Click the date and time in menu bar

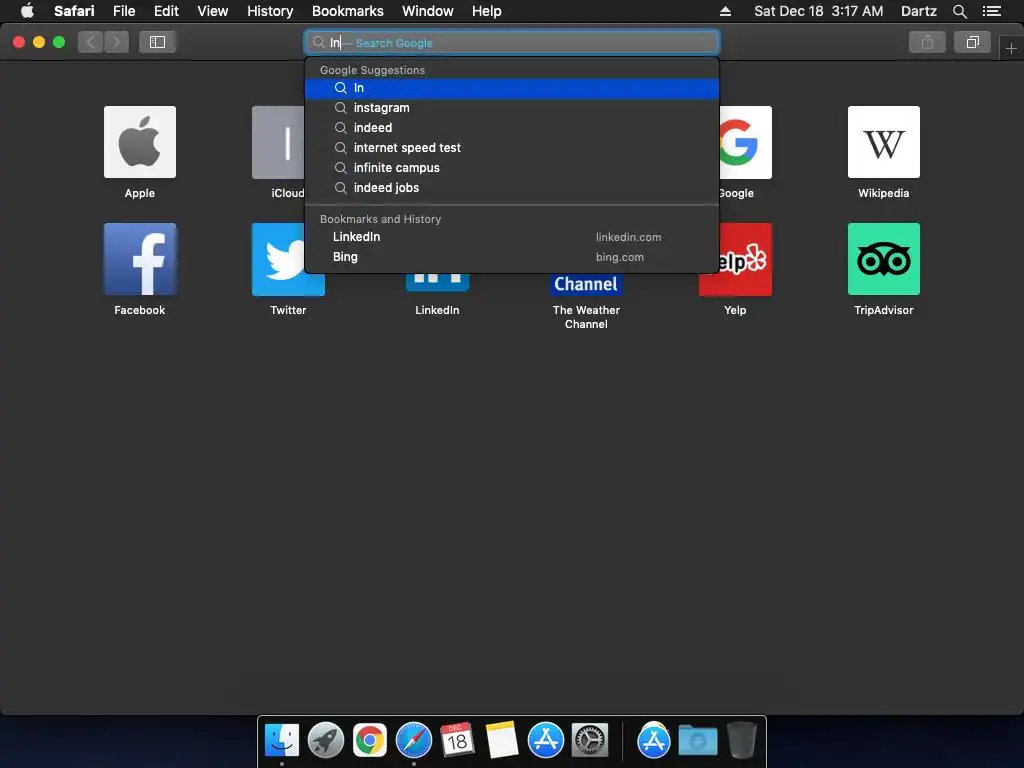[x=818, y=11]
